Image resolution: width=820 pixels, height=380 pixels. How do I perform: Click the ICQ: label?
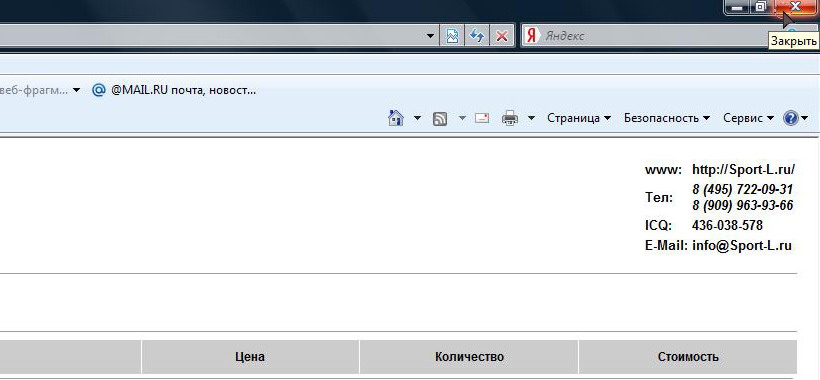(658, 226)
